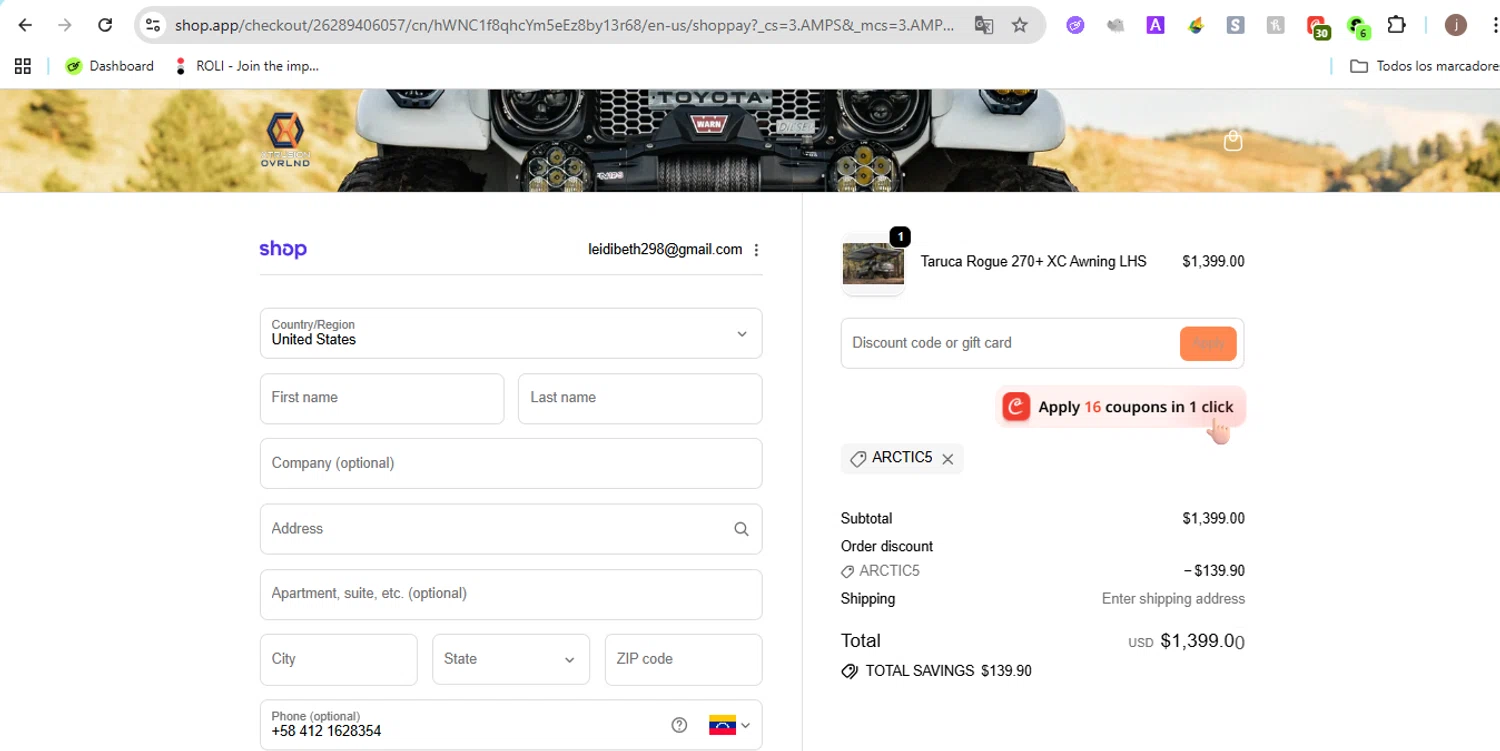Viewport: 1500px width, 751px height.
Task: Open the phone country flag selector
Action: click(x=730, y=725)
